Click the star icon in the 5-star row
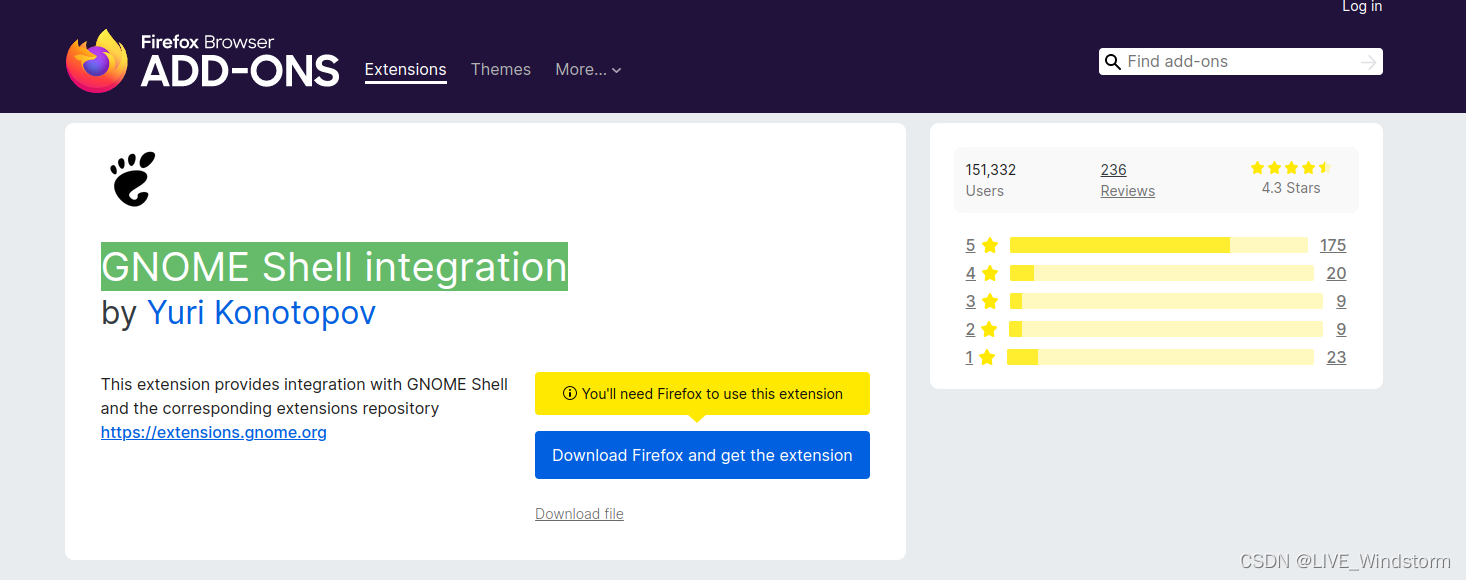This screenshot has height=580, width=1466. click(x=990, y=245)
